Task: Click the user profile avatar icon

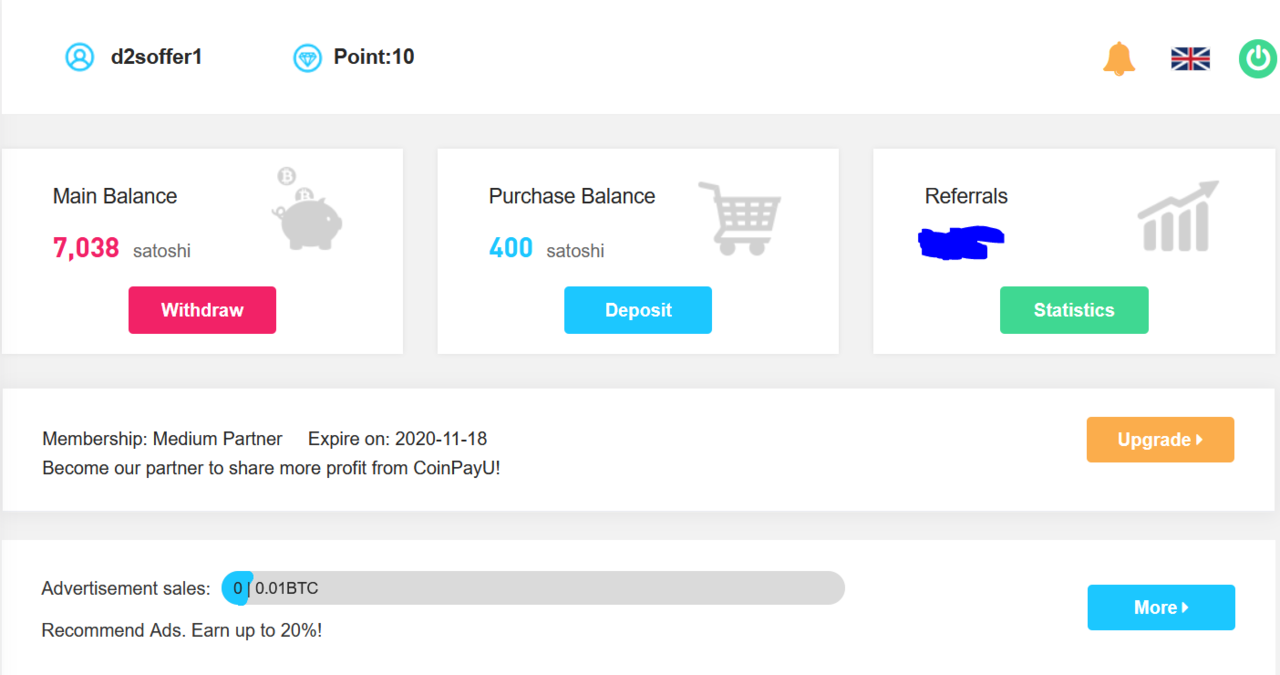Action: pyautogui.click(x=79, y=57)
